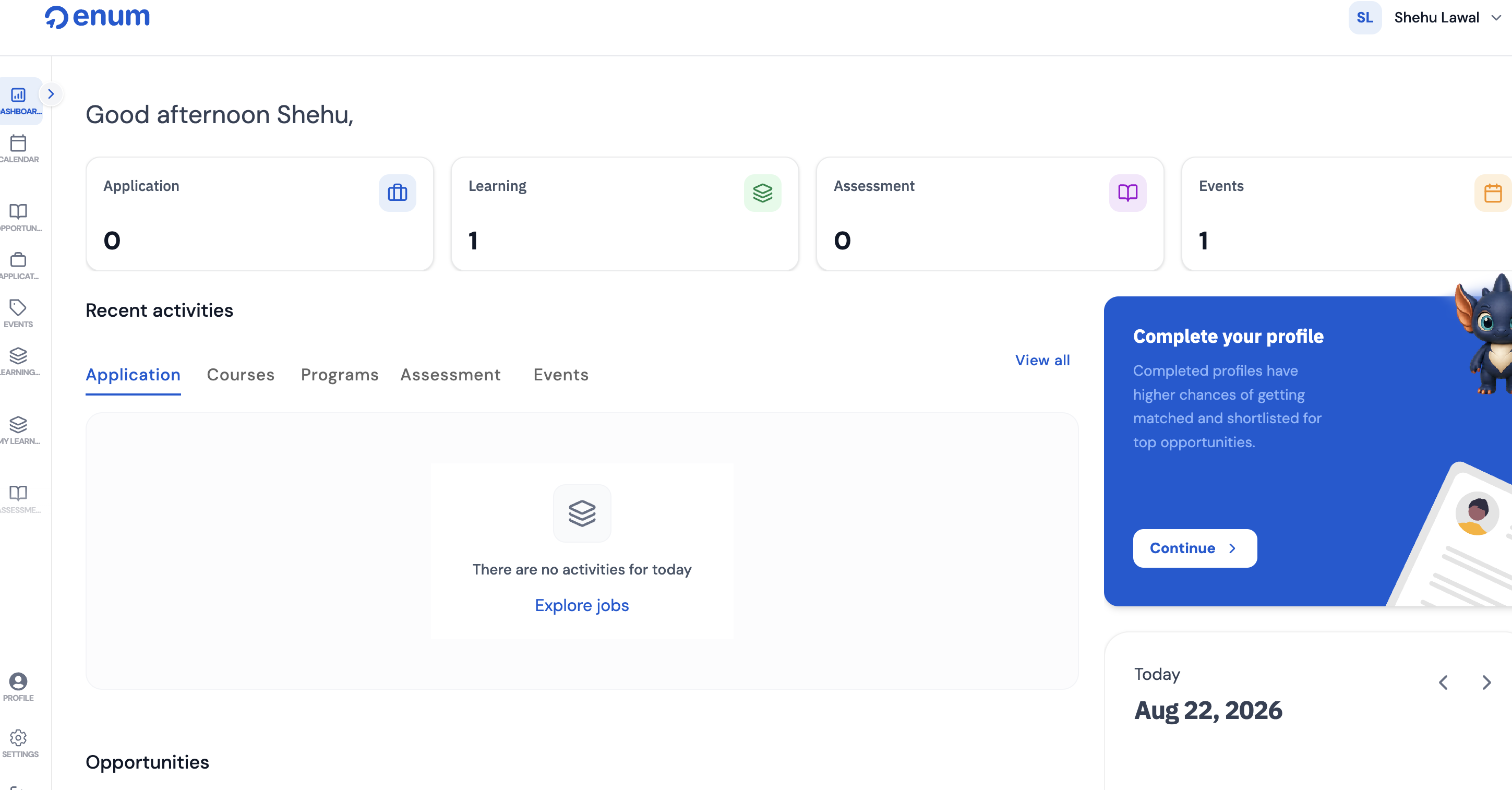Open the Learning summary card
This screenshot has width=1512, height=790.
click(625, 213)
